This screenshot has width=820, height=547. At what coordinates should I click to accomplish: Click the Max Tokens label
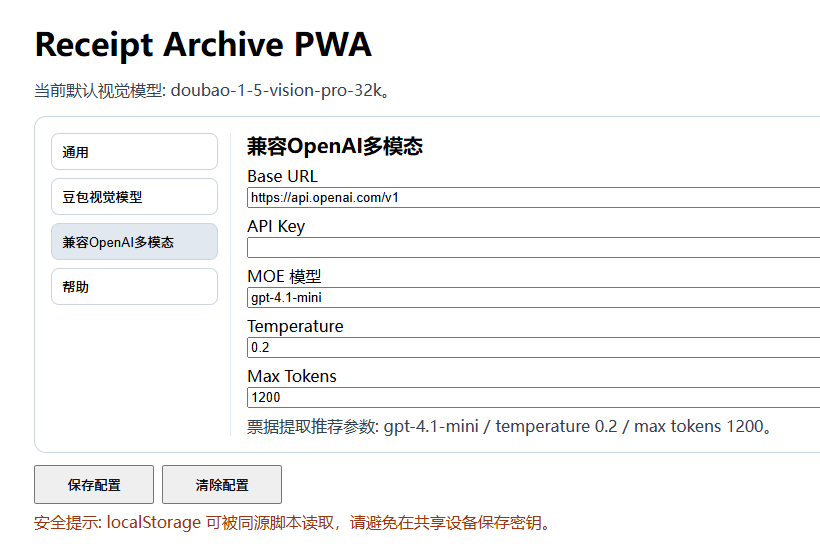tap(292, 377)
